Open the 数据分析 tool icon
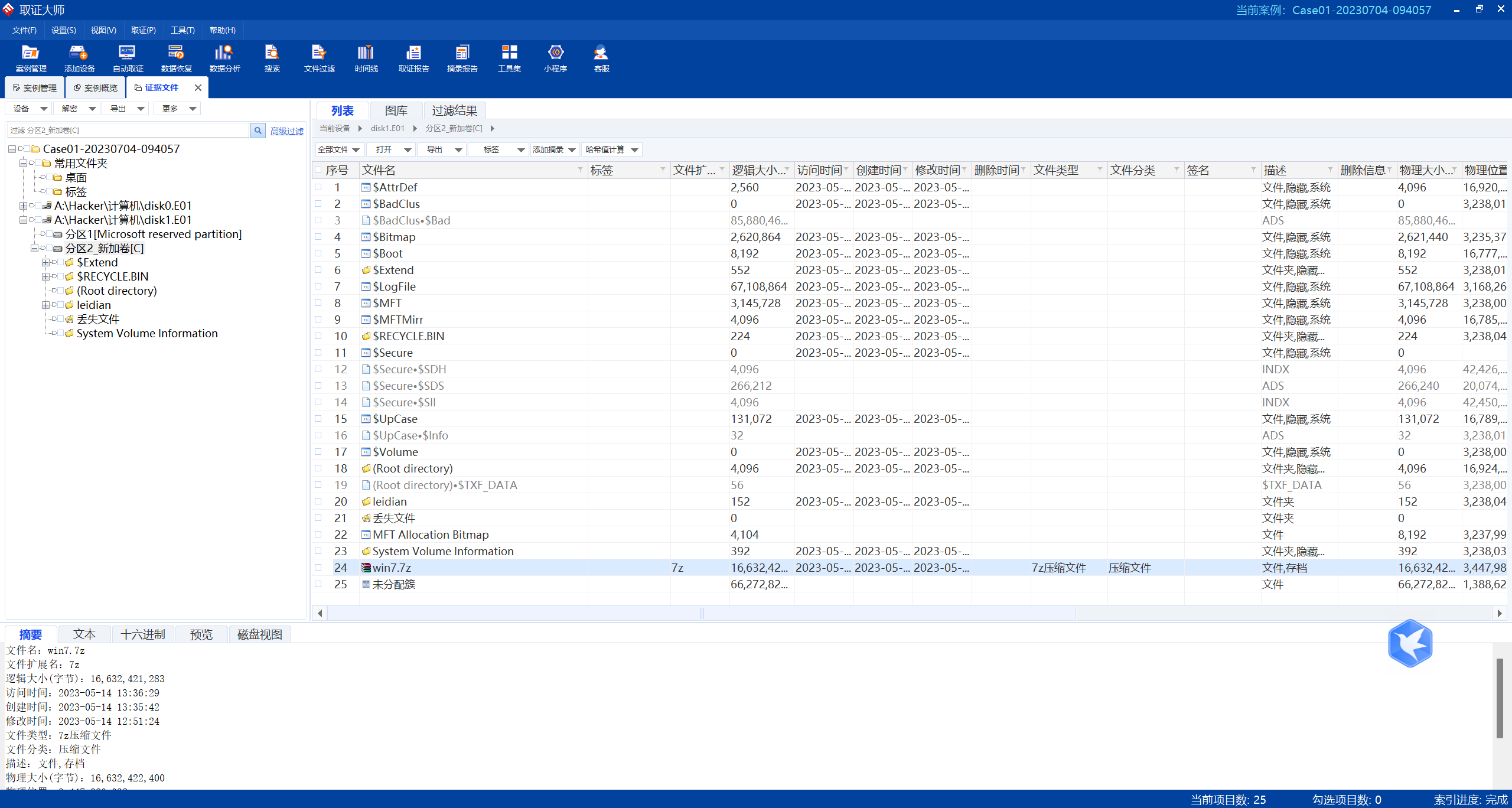This screenshot has width=1512, height=808. pyautogui.click(x=224, y=58)
